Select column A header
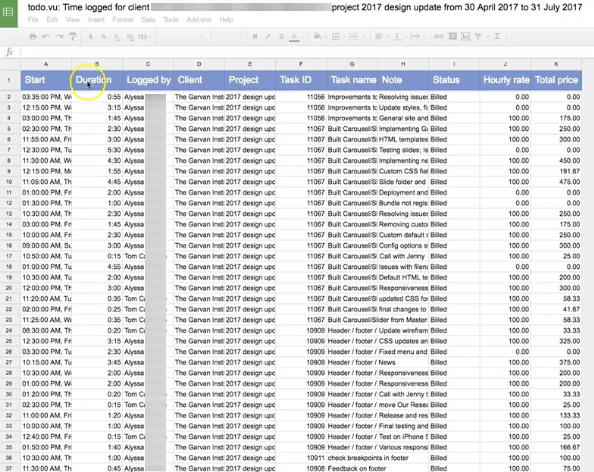This screenshot has width=594, height=472. 46,64
